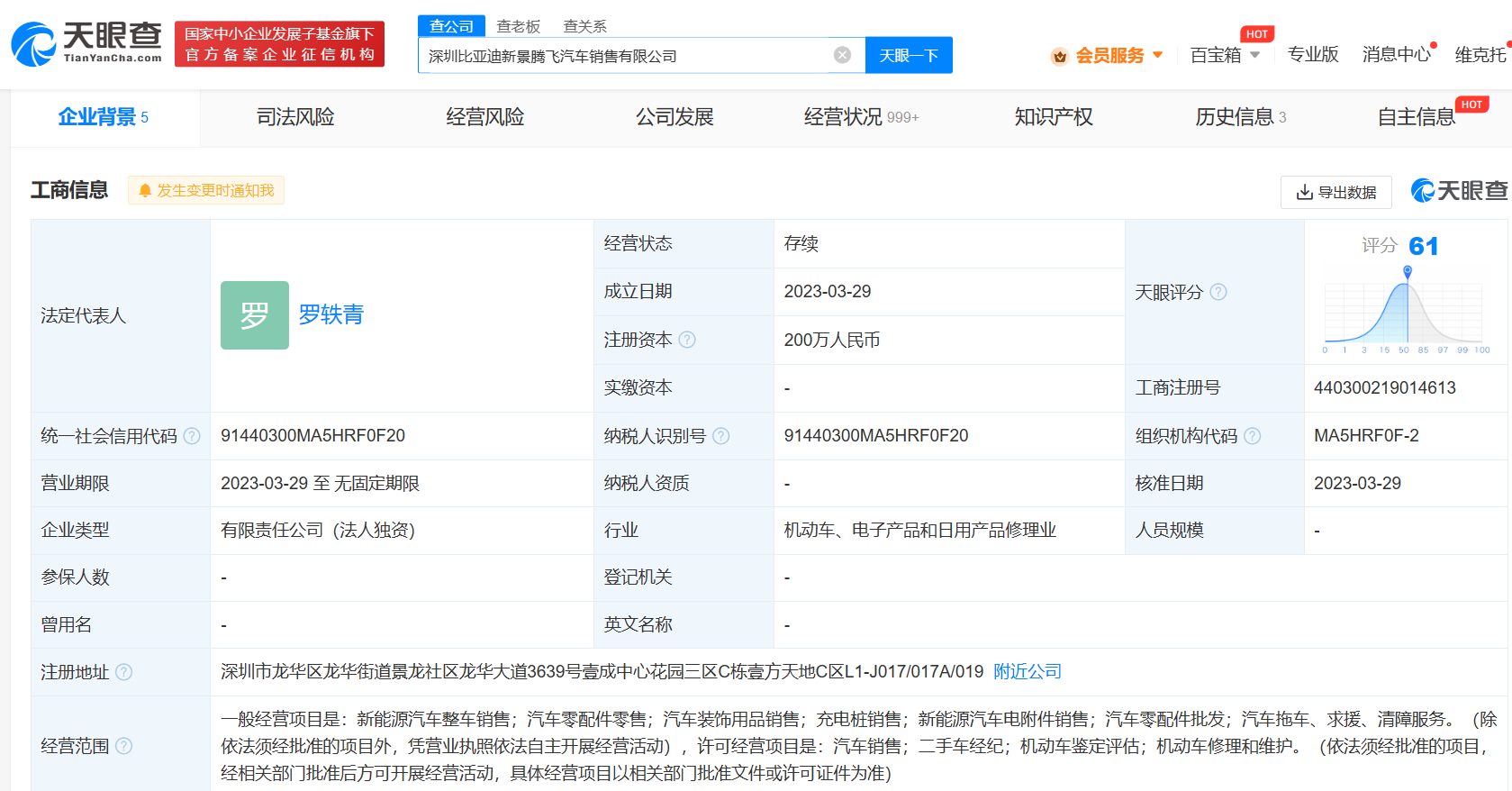Click the industry value 机动车、电子产品和日用产品修理业
1512x791 pixels.
pyautogui.click(x=919, y=530)
